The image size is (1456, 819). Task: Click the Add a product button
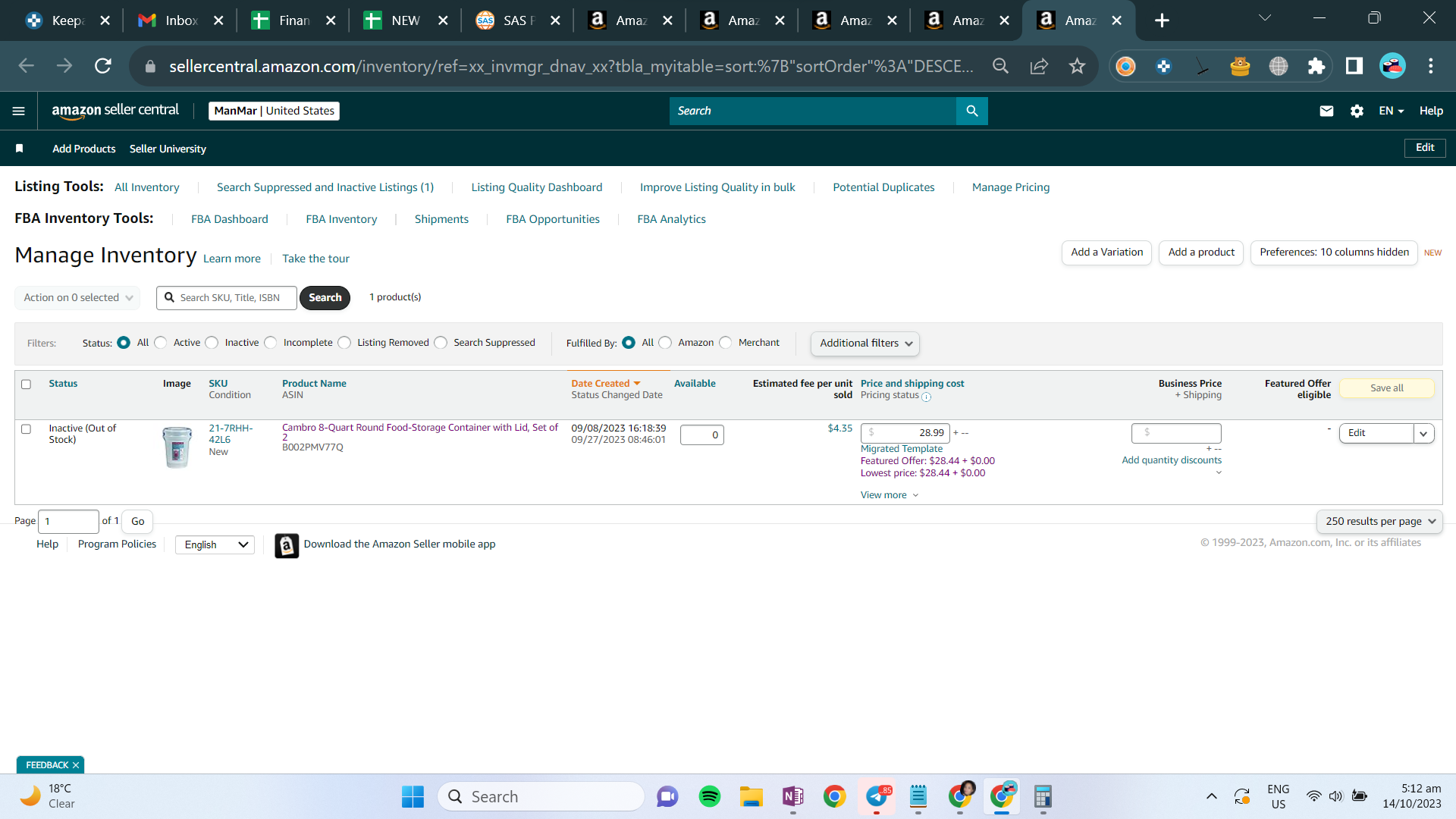1201,253
